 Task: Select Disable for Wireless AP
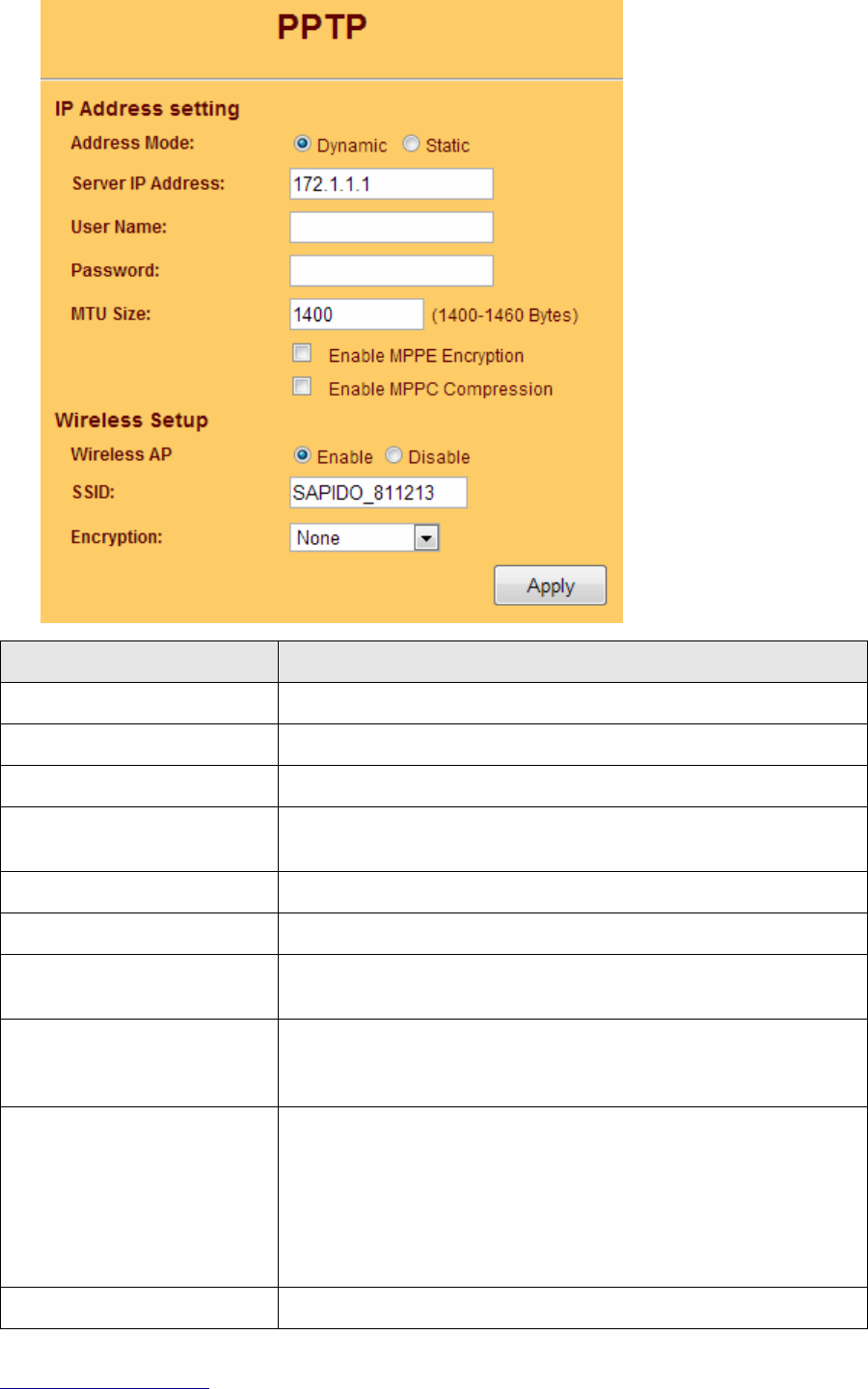(393, 455)
